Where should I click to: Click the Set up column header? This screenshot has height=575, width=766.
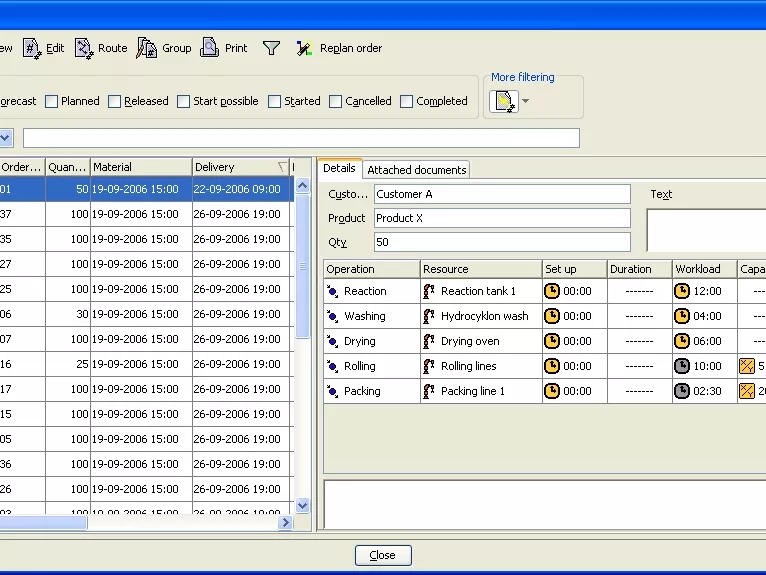click(574, 269)
